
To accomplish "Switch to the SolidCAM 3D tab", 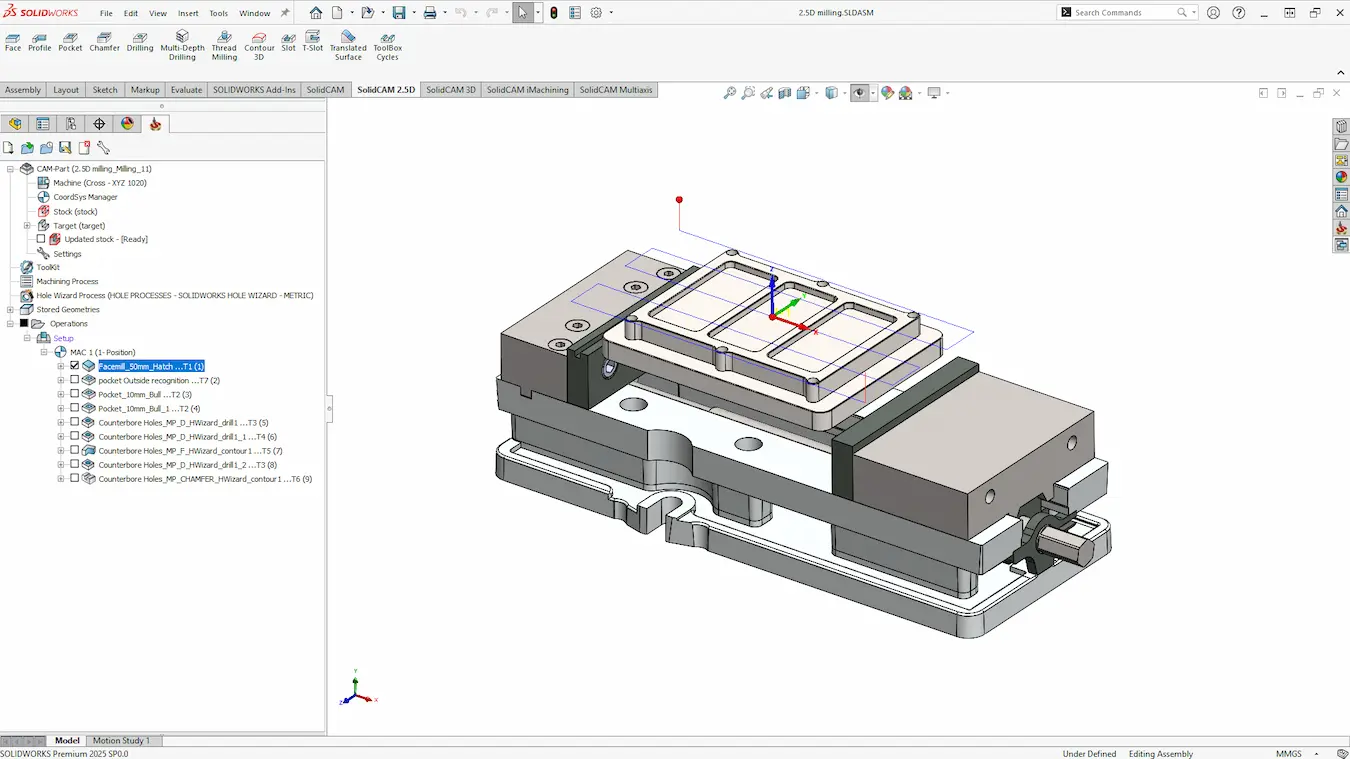I will 451,90.
